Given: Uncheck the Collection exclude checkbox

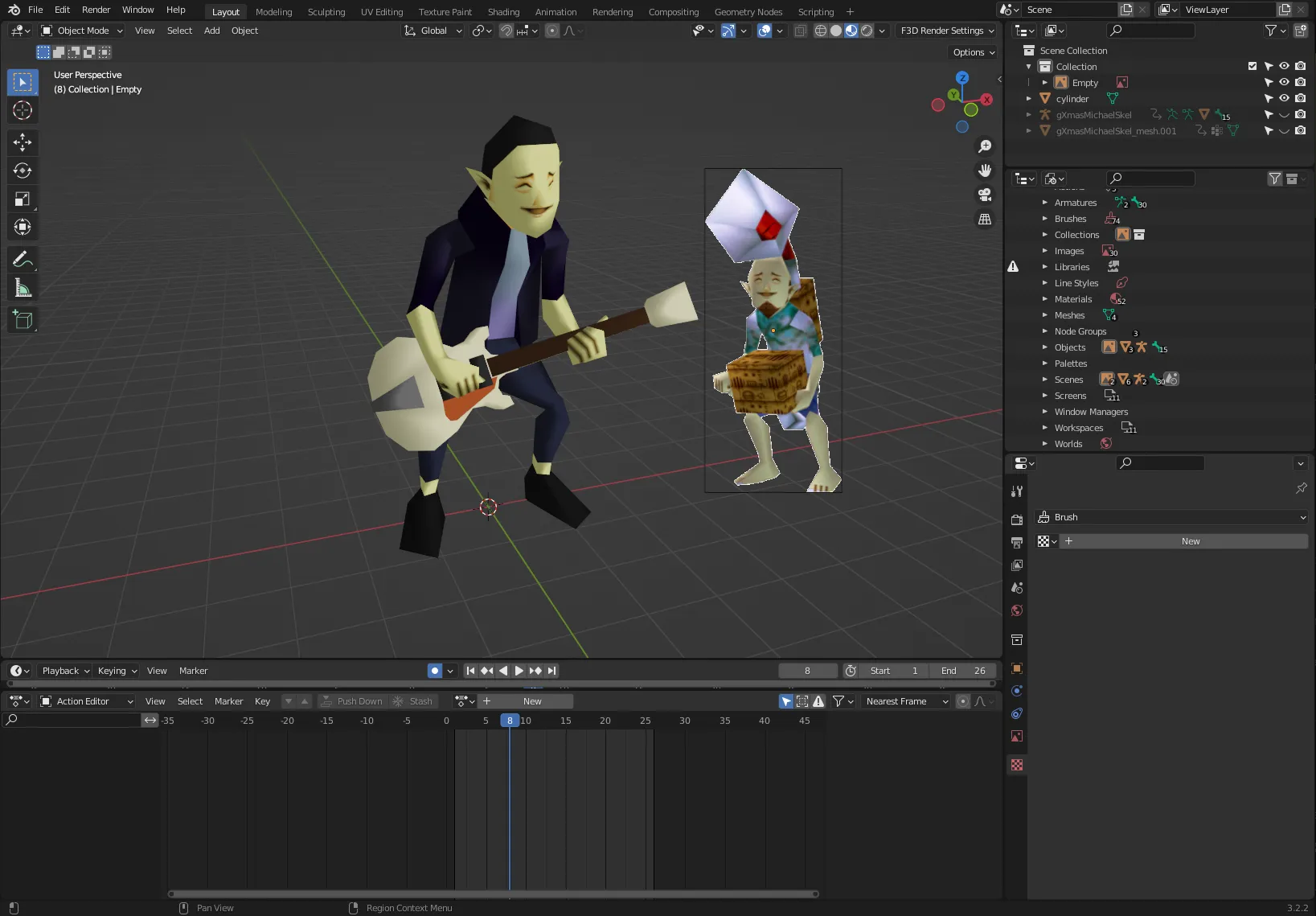Looking at the screenshot, I should 1252,66.
